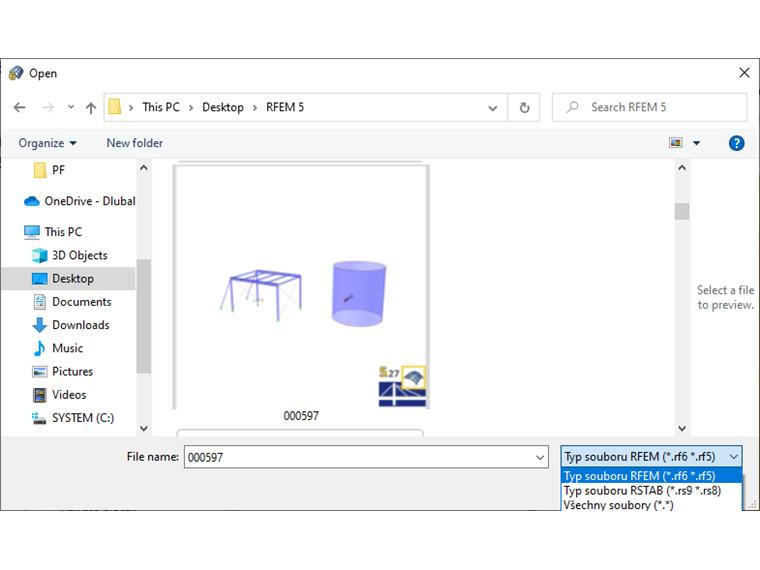
Task: Click the Search RFEM 5 field
Action: click(649, 107)
